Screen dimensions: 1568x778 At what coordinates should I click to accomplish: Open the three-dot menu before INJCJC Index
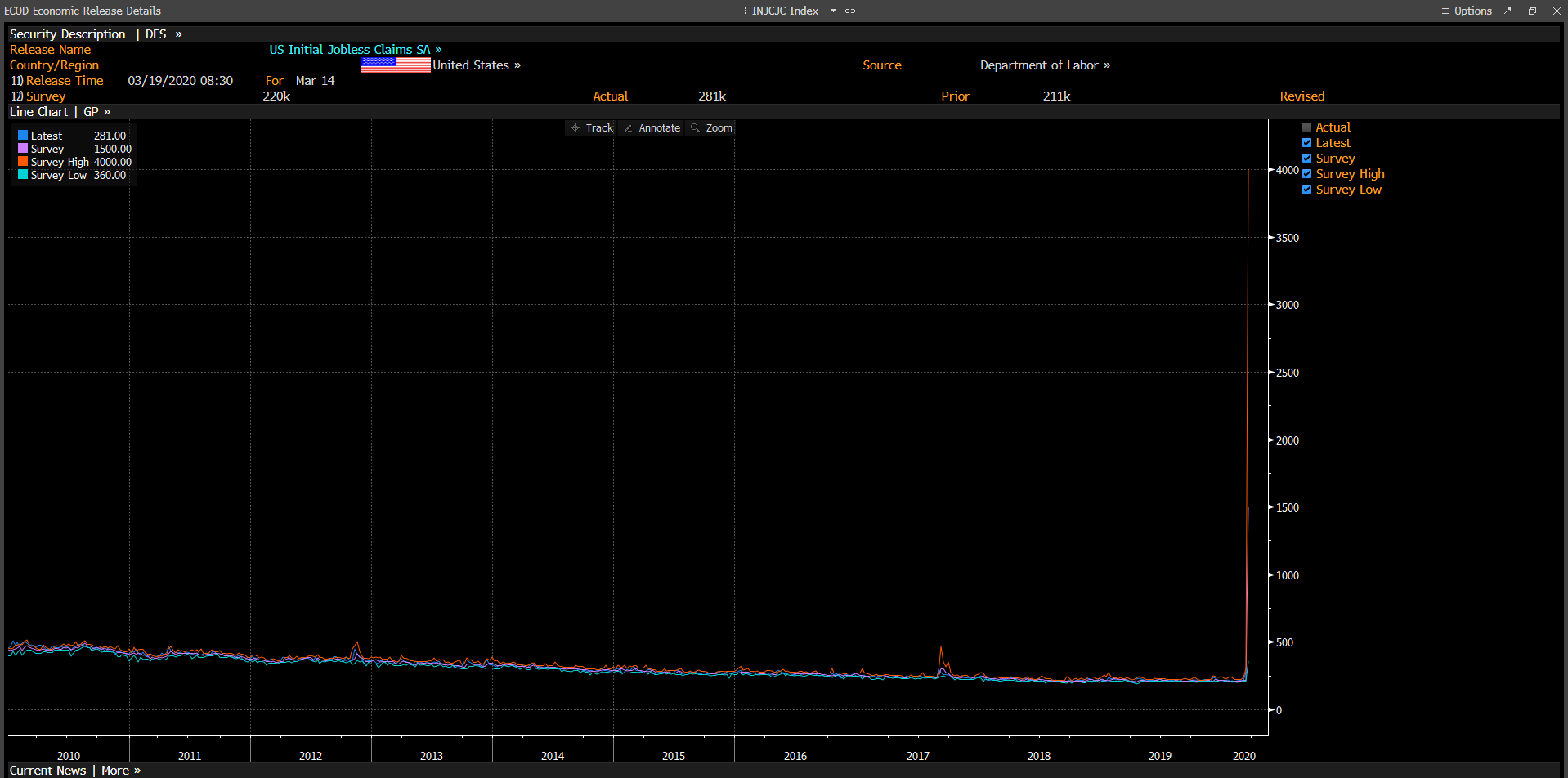tap(745, 11)
